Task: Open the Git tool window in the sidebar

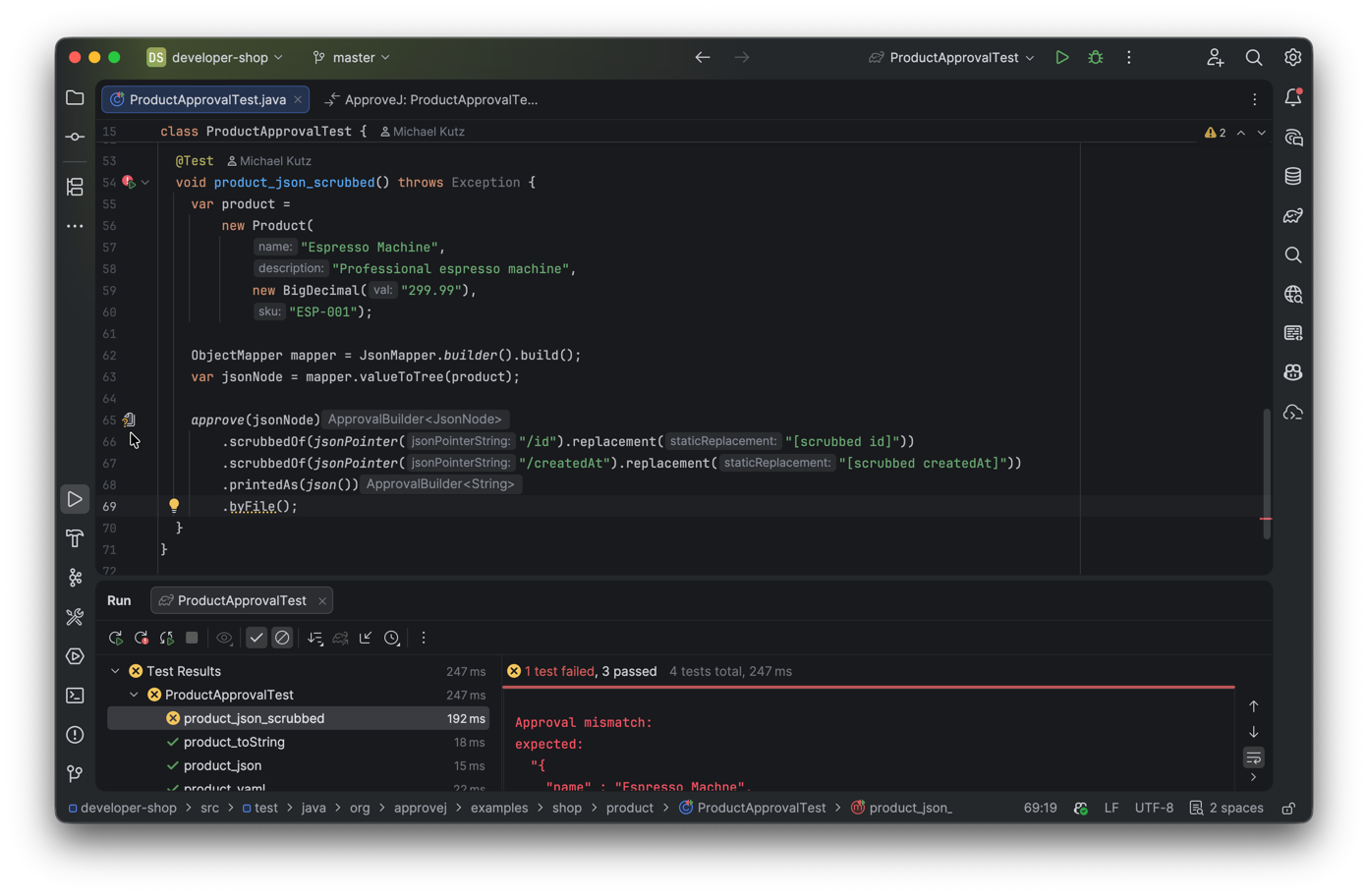Action: (75, 774)
